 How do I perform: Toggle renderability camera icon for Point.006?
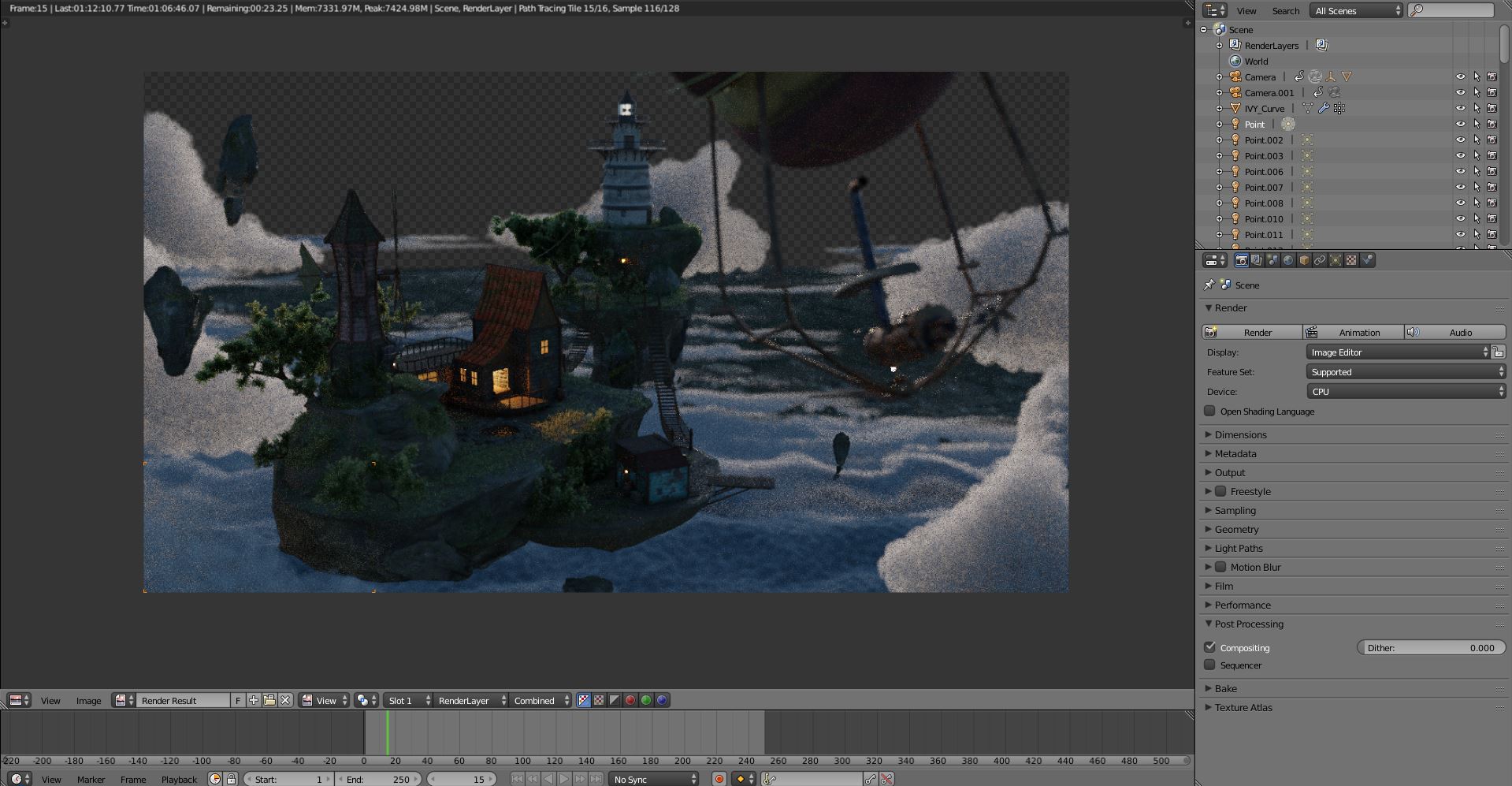pyautogui.click(x=1492, y=172)
